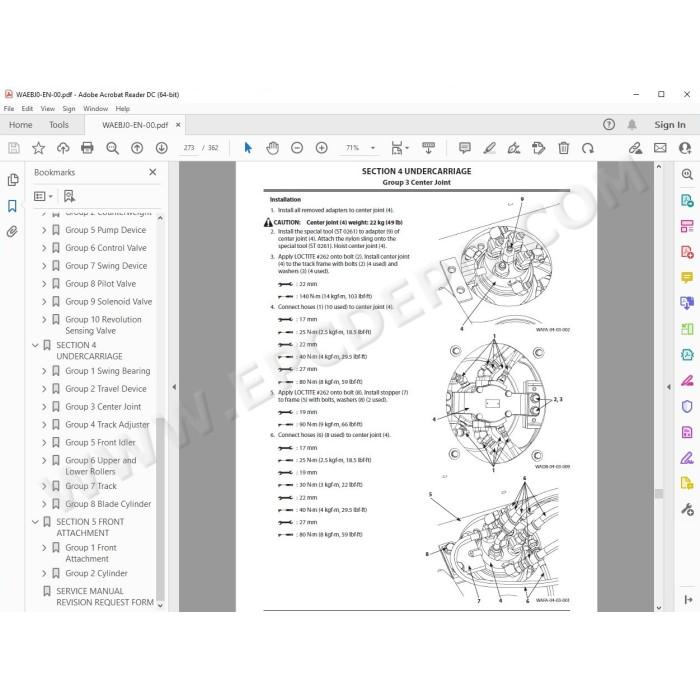Switch to the Tools tab
700x700 pixels.
click(x=59, y=125)
